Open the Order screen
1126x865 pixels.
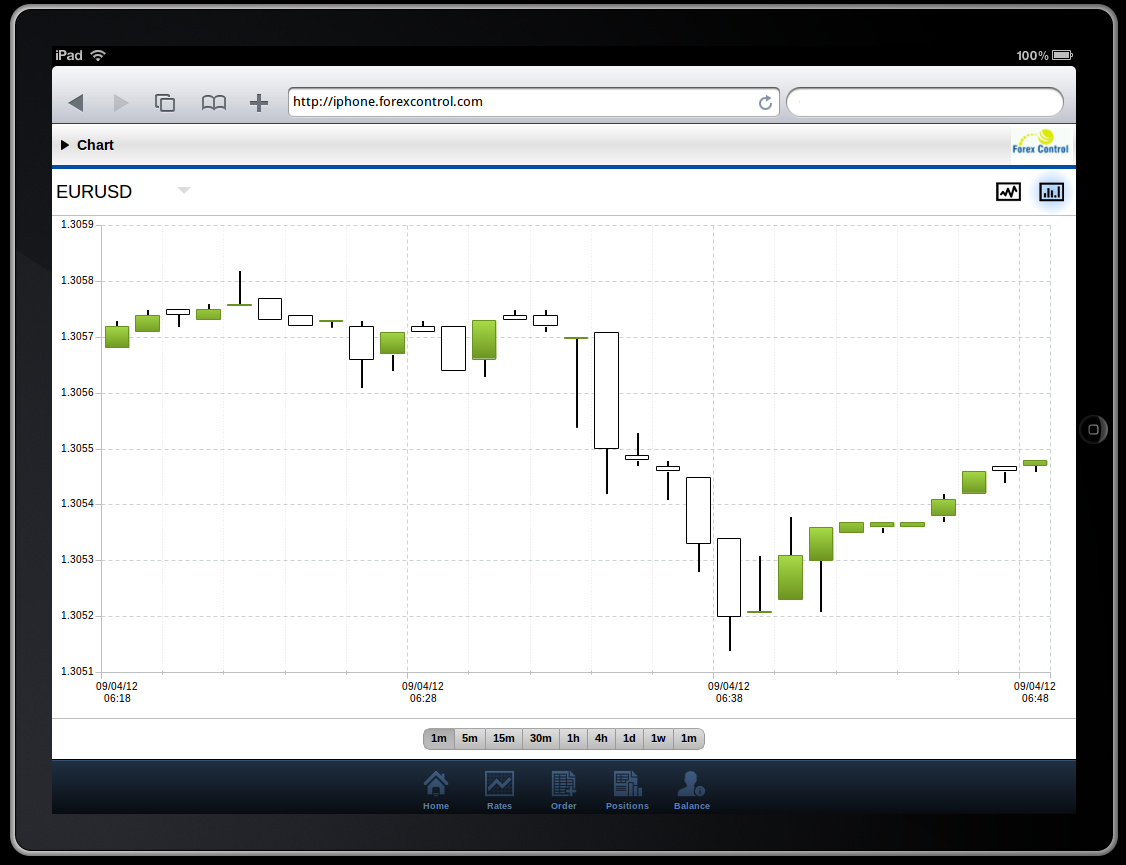pos(564,790)
